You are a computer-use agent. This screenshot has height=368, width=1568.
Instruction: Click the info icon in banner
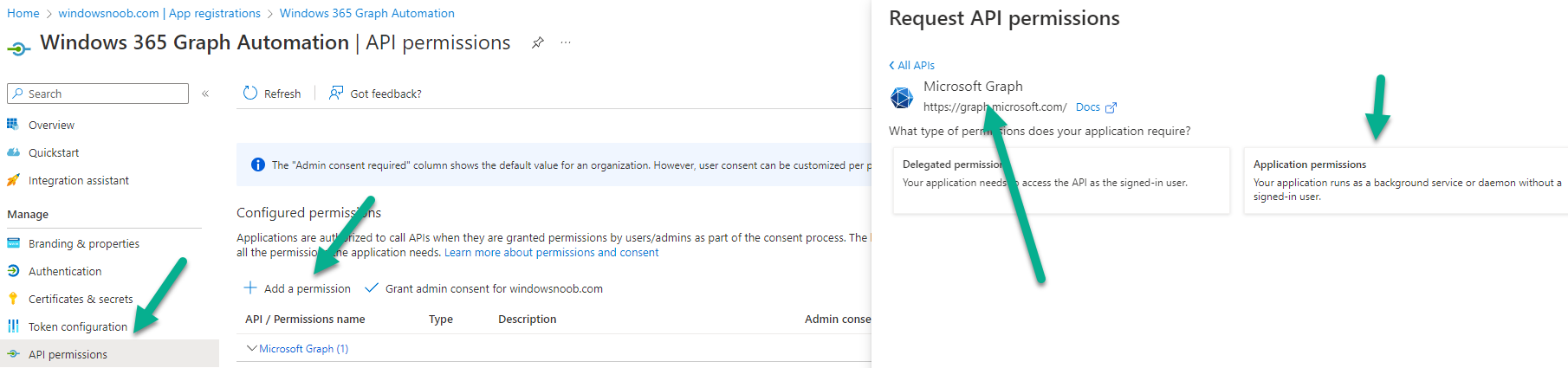[x=257, y=165]
